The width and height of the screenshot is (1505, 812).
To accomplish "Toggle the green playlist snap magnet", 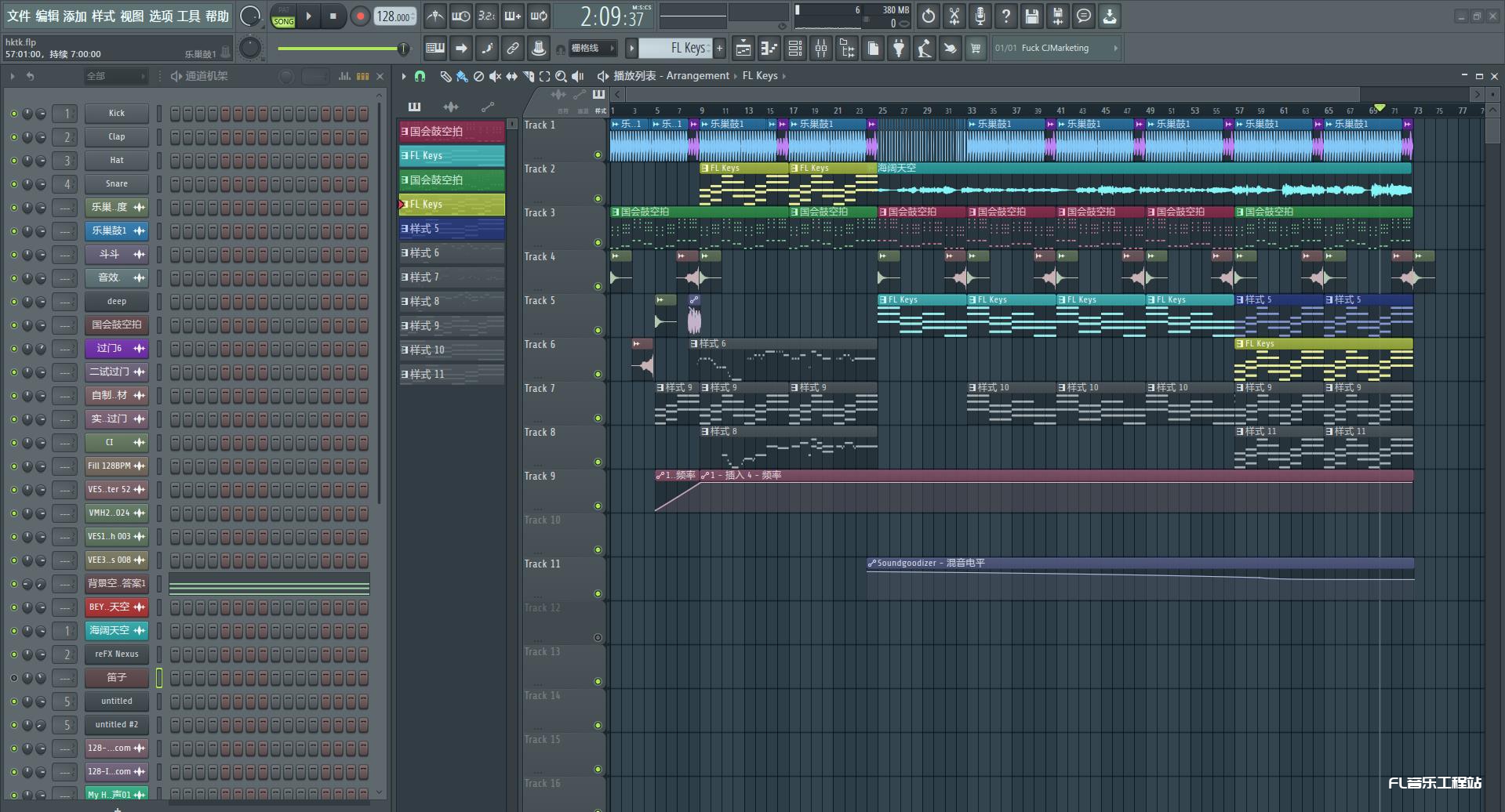I will pyautogui.click(x=420, y=76).
